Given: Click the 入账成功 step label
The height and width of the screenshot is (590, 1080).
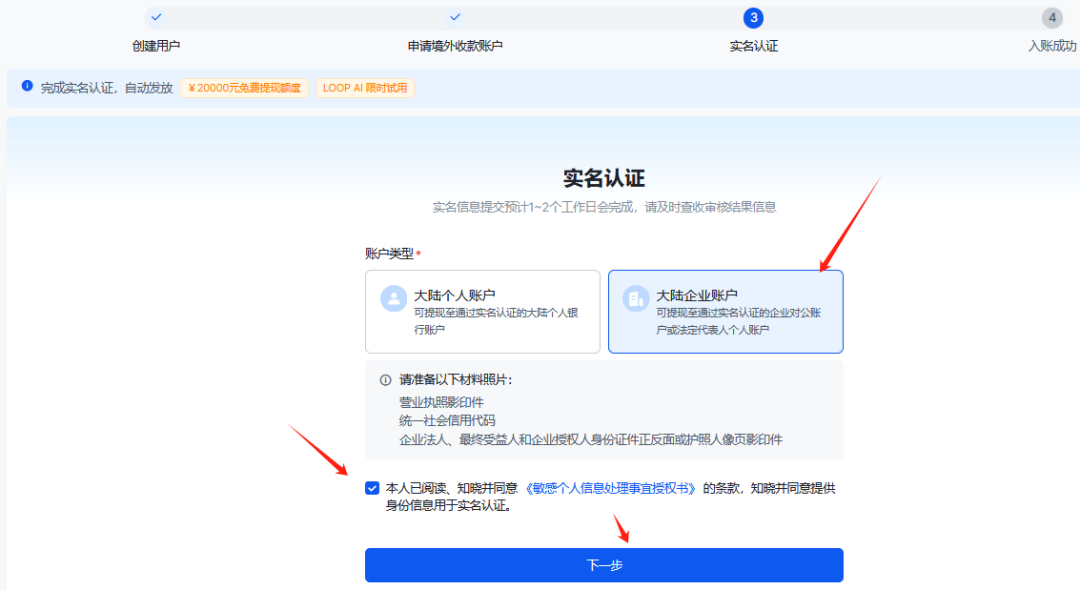Looking at the screenshot, I should click(1052, 46).
